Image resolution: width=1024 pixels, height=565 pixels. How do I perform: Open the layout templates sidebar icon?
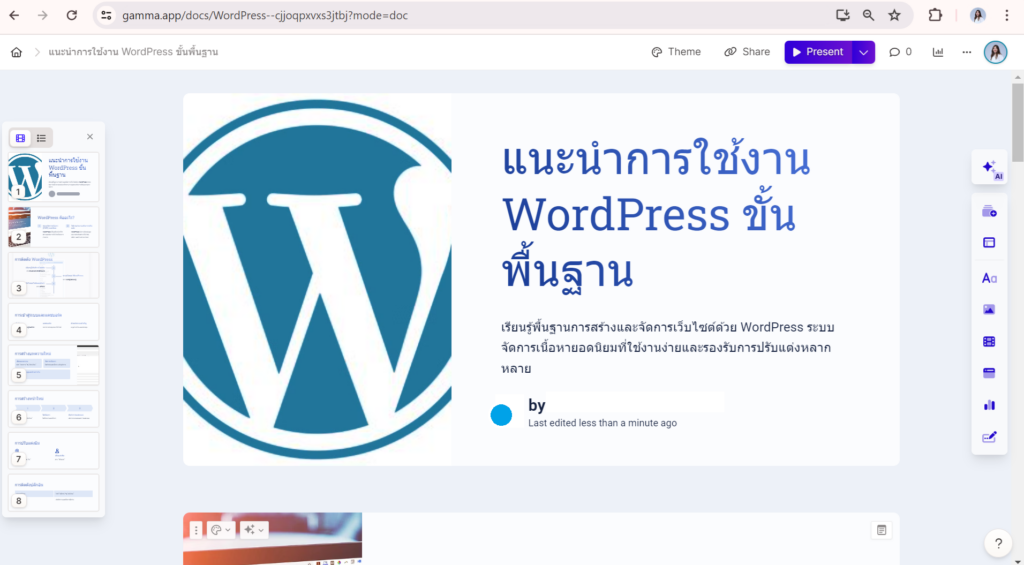point(989,242)
